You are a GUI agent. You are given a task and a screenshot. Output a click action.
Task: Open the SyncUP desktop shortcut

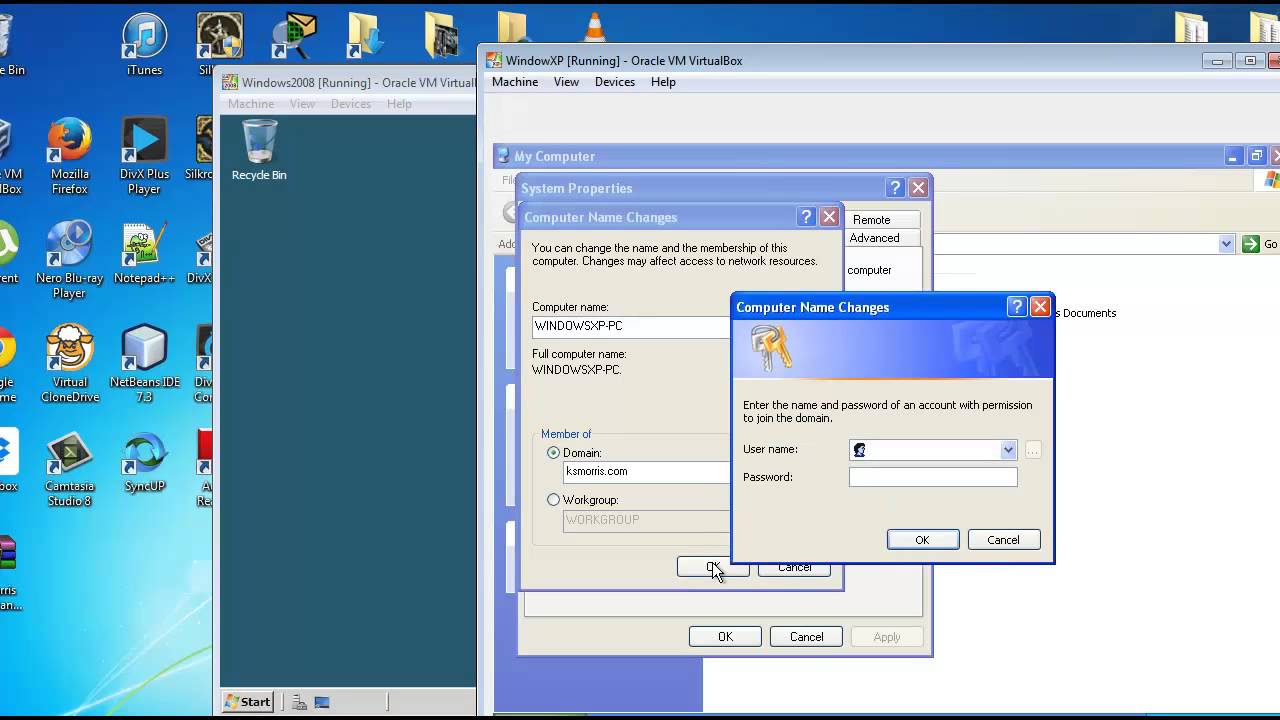point(144,460)
